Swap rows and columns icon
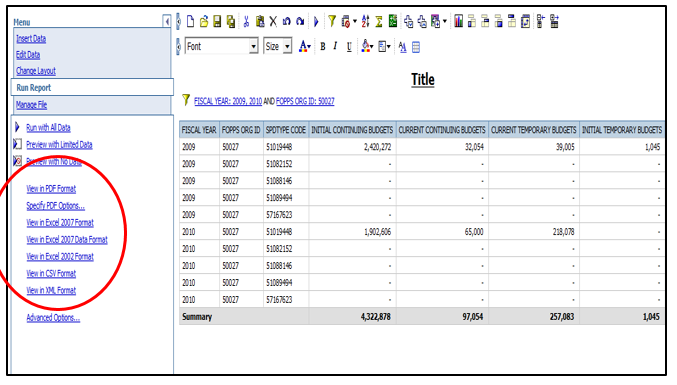The height and width of the screenshot is (385, 677). (x=525, y=21)
